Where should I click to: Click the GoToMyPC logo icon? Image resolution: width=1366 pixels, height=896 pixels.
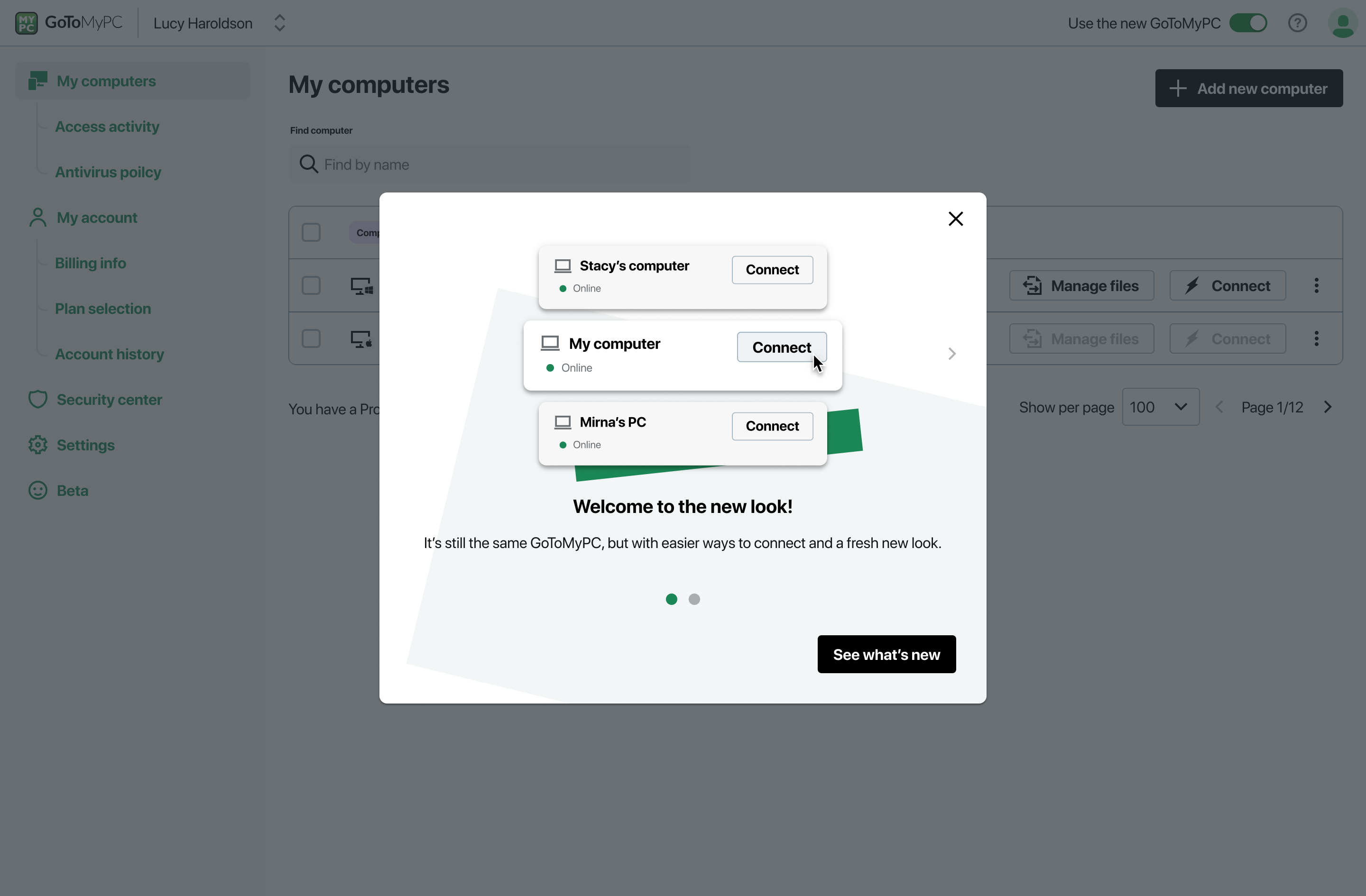[x=26, y=23]
